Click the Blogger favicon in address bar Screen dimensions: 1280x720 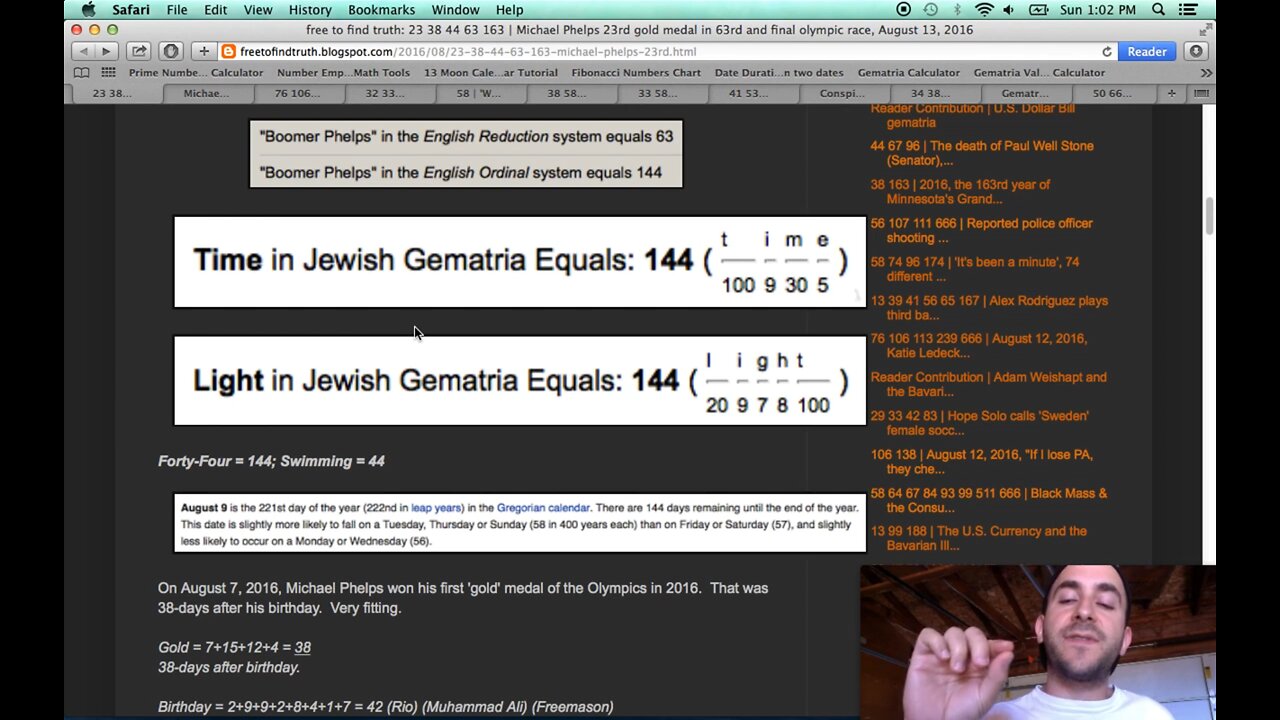coord(229,51)
